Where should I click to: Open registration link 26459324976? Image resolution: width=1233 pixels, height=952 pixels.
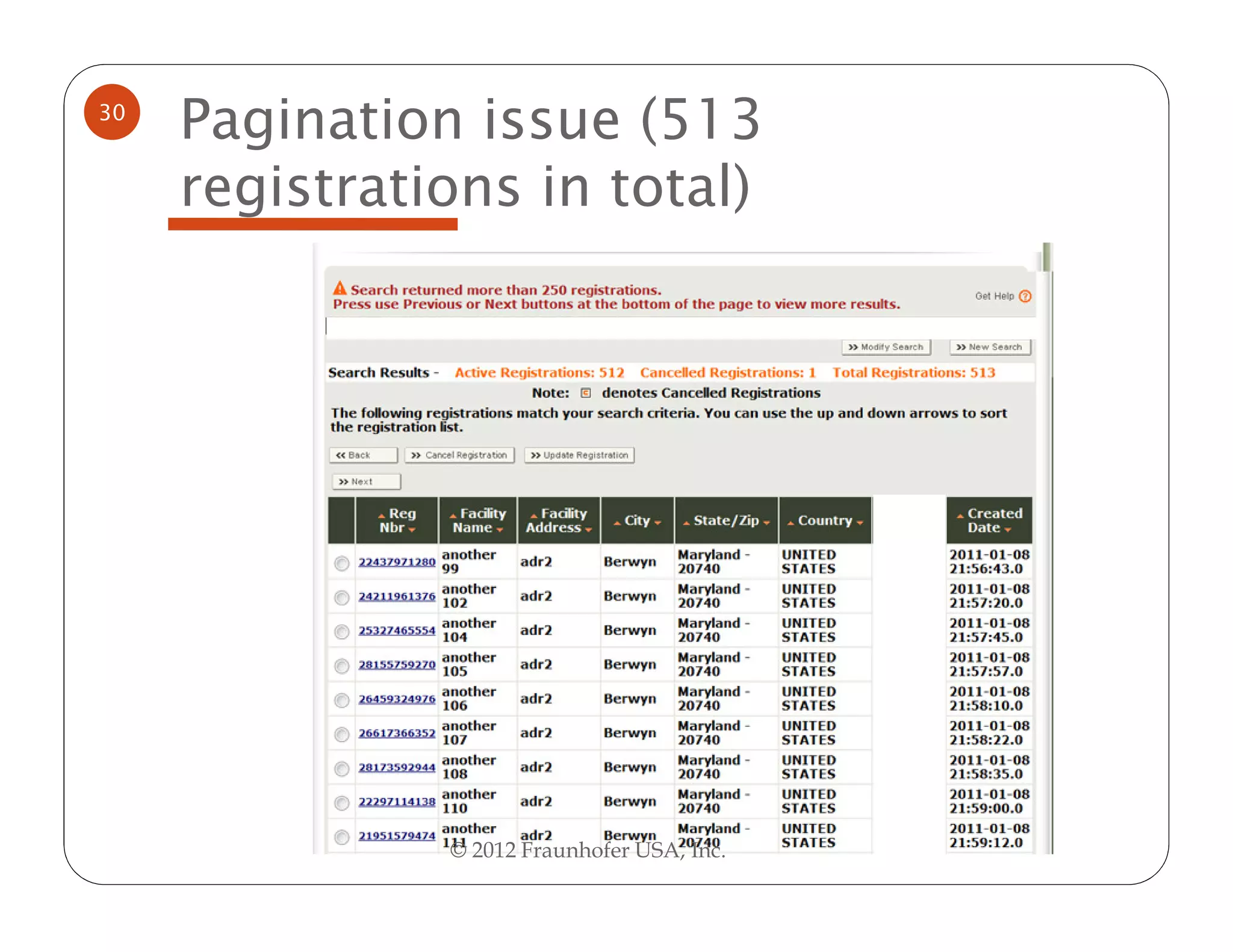397,699
